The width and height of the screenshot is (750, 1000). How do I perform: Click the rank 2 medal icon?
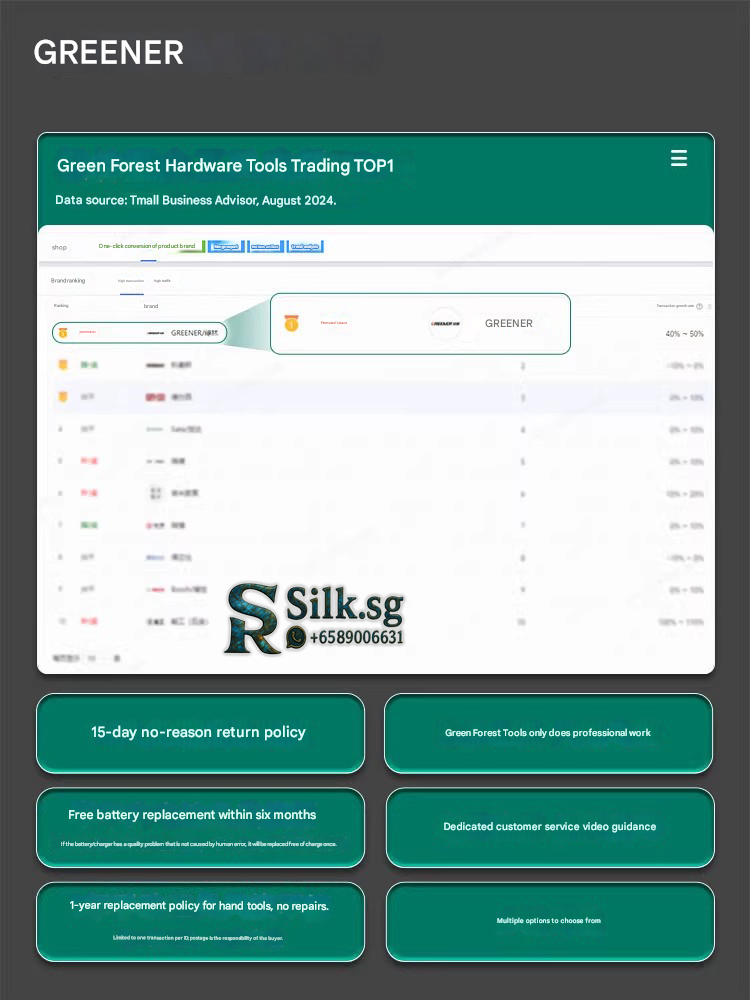[x=62, y=365]
